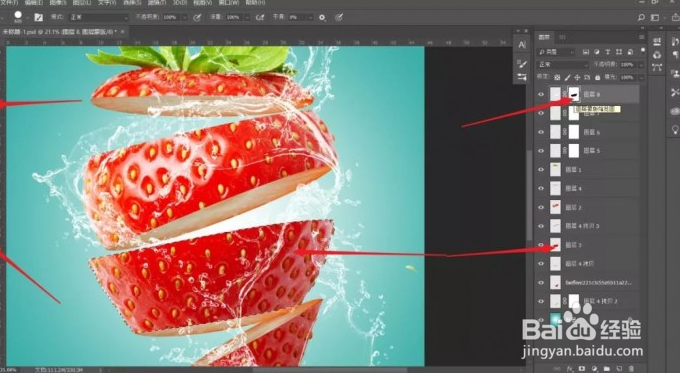Open the character panel icon

pyautogui.click(x=522, y=45)
